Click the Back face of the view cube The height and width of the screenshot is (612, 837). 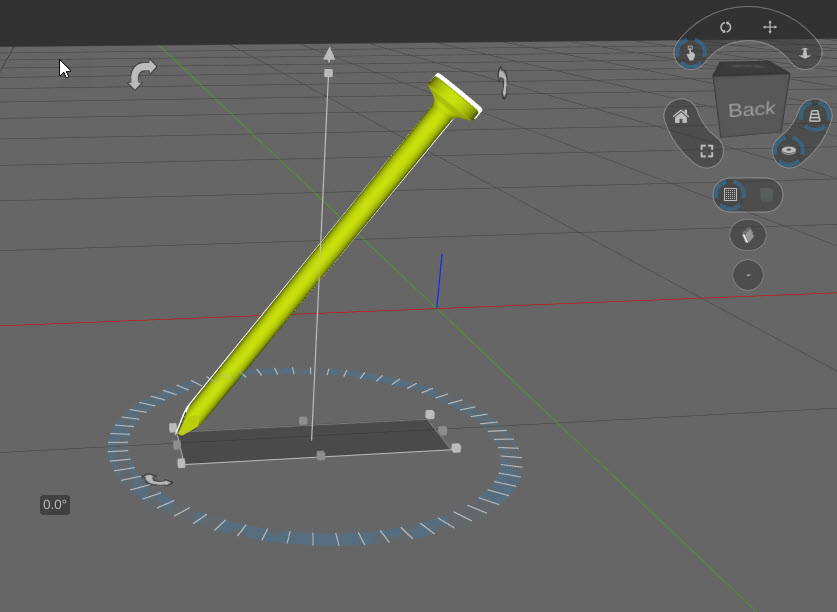[x=752, y=110]
